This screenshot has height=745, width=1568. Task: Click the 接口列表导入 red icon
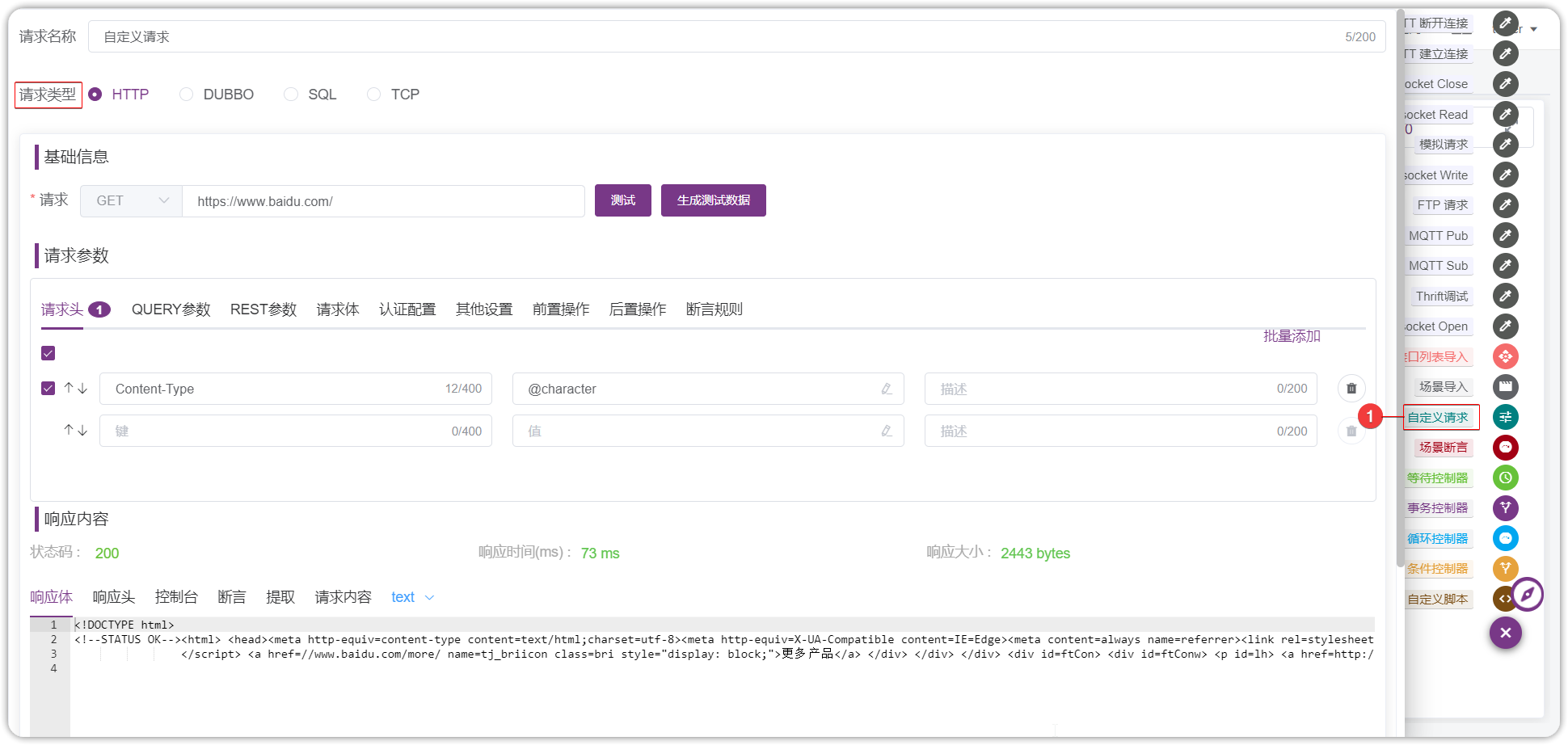(1505, 356)
